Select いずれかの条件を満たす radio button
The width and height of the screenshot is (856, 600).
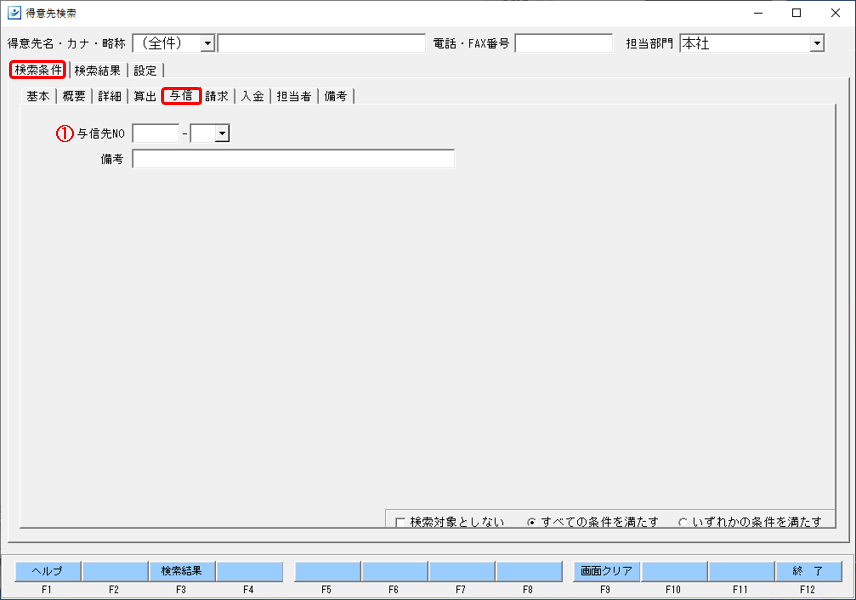coord(682,522)
